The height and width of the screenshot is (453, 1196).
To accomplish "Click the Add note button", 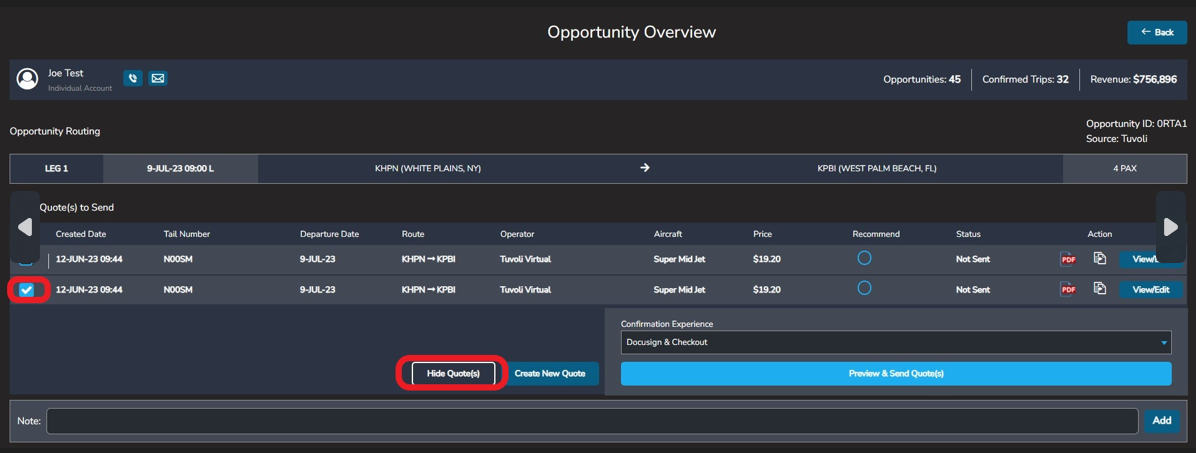I will (1161, 421).
